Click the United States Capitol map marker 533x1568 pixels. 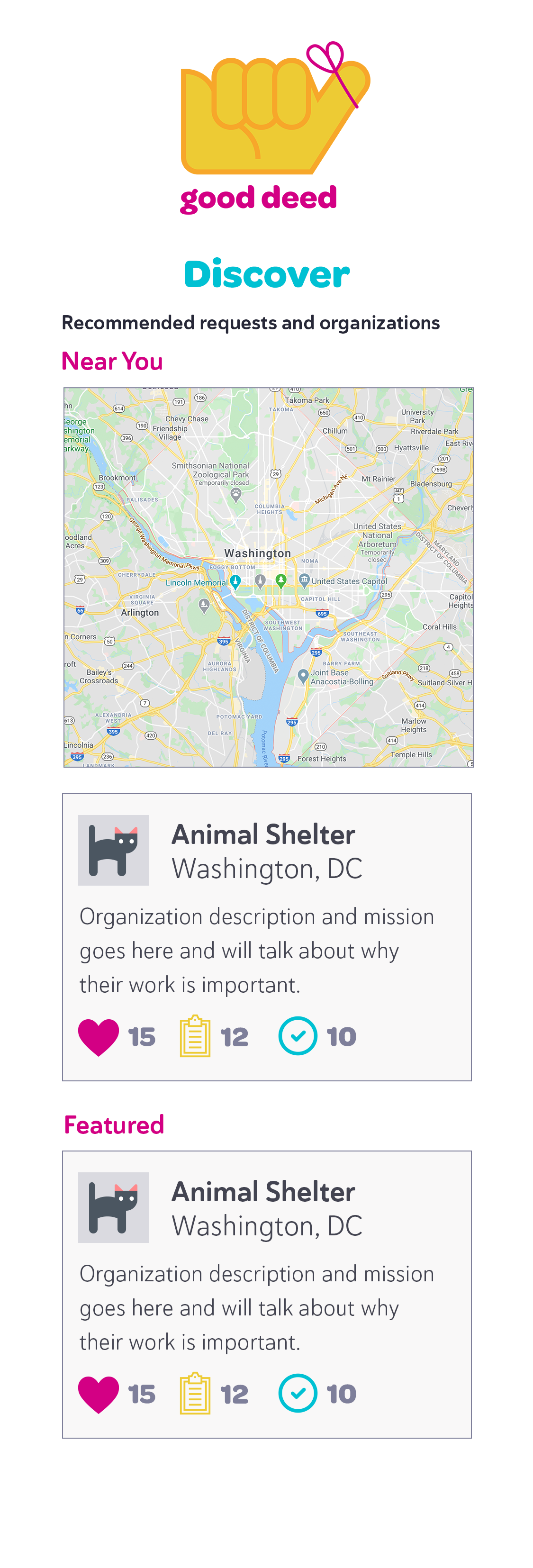coord(304,580)
